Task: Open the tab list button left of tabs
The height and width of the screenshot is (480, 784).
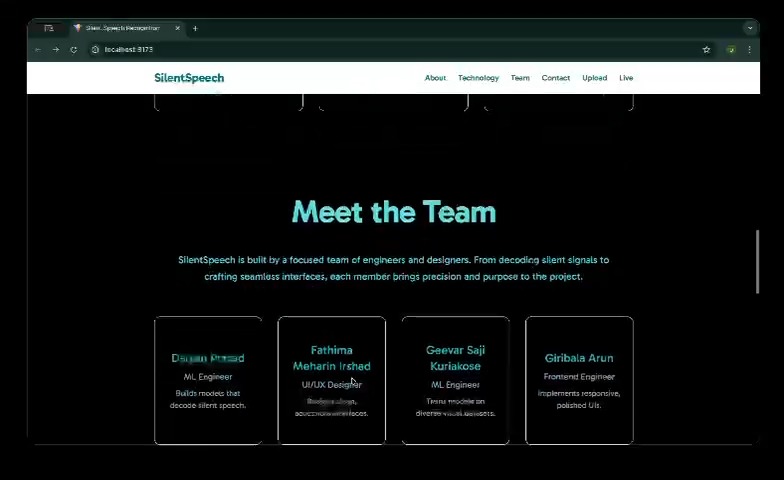Action: pyautogui.click(x=48, y=28)
